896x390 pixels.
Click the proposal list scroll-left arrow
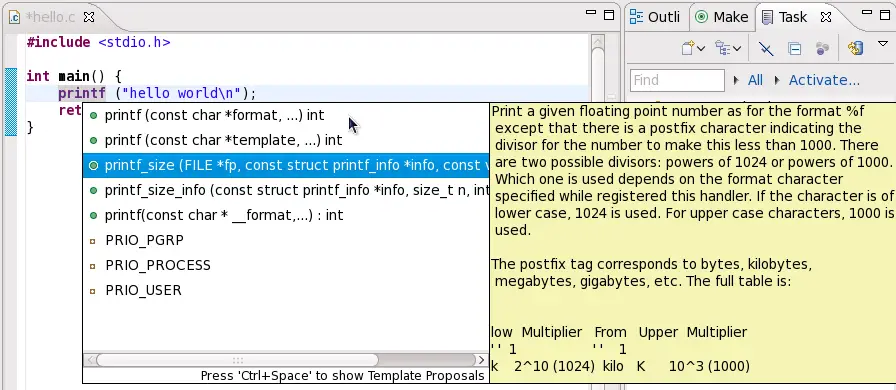[x=90, y=360]
